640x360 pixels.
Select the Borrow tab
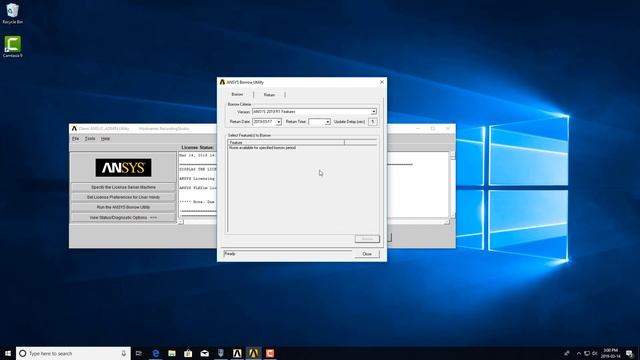[237, 94]
